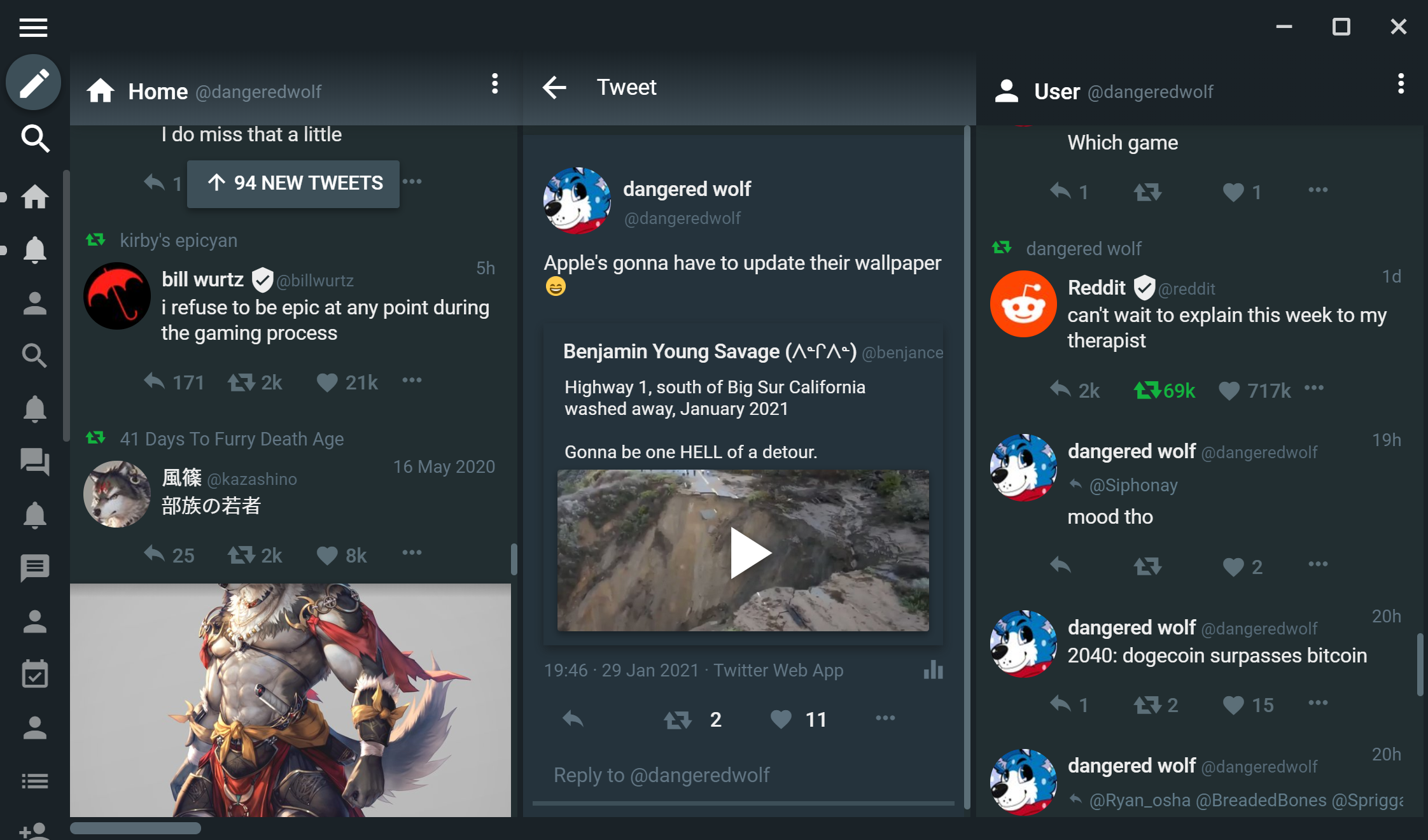1428x840 pixels.
Task: Click the list icon in sidebar
Action: [x=35, y=781]
